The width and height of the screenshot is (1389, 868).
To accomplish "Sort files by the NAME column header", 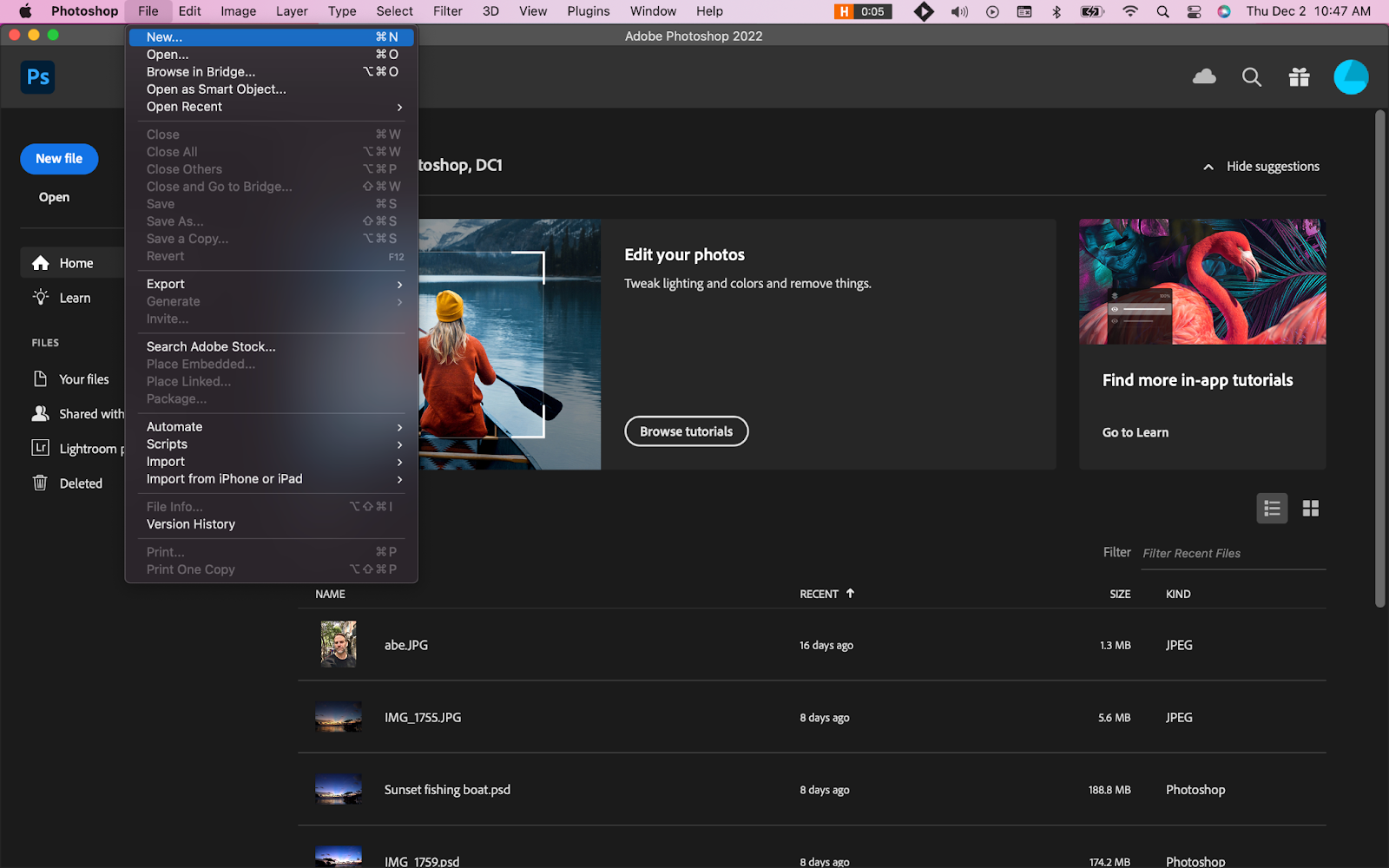I will pyautogui.click(x=330, y=594).
